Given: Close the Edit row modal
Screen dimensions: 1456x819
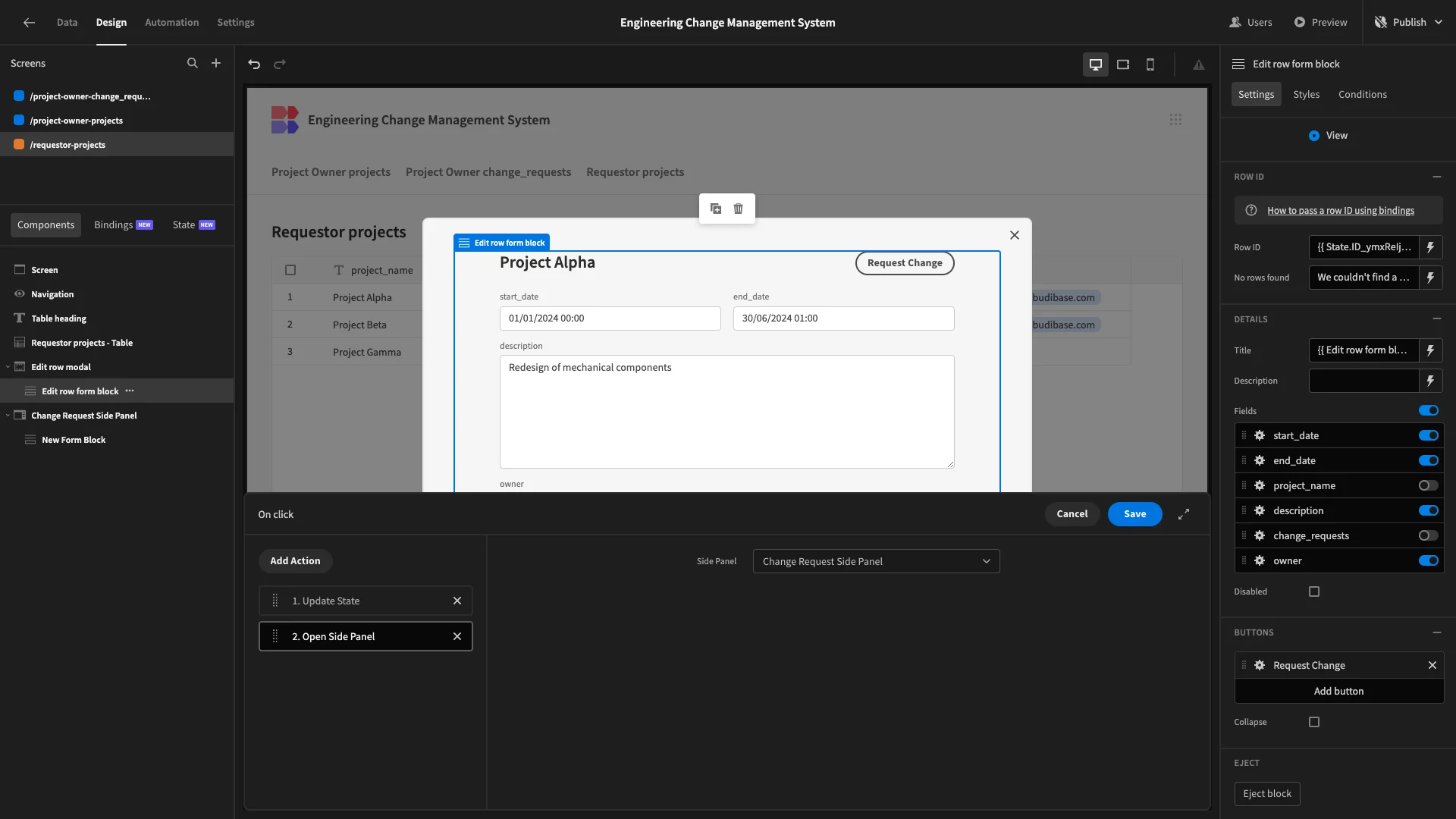Looking at the screenshot, I should [x=1015, y=235].
